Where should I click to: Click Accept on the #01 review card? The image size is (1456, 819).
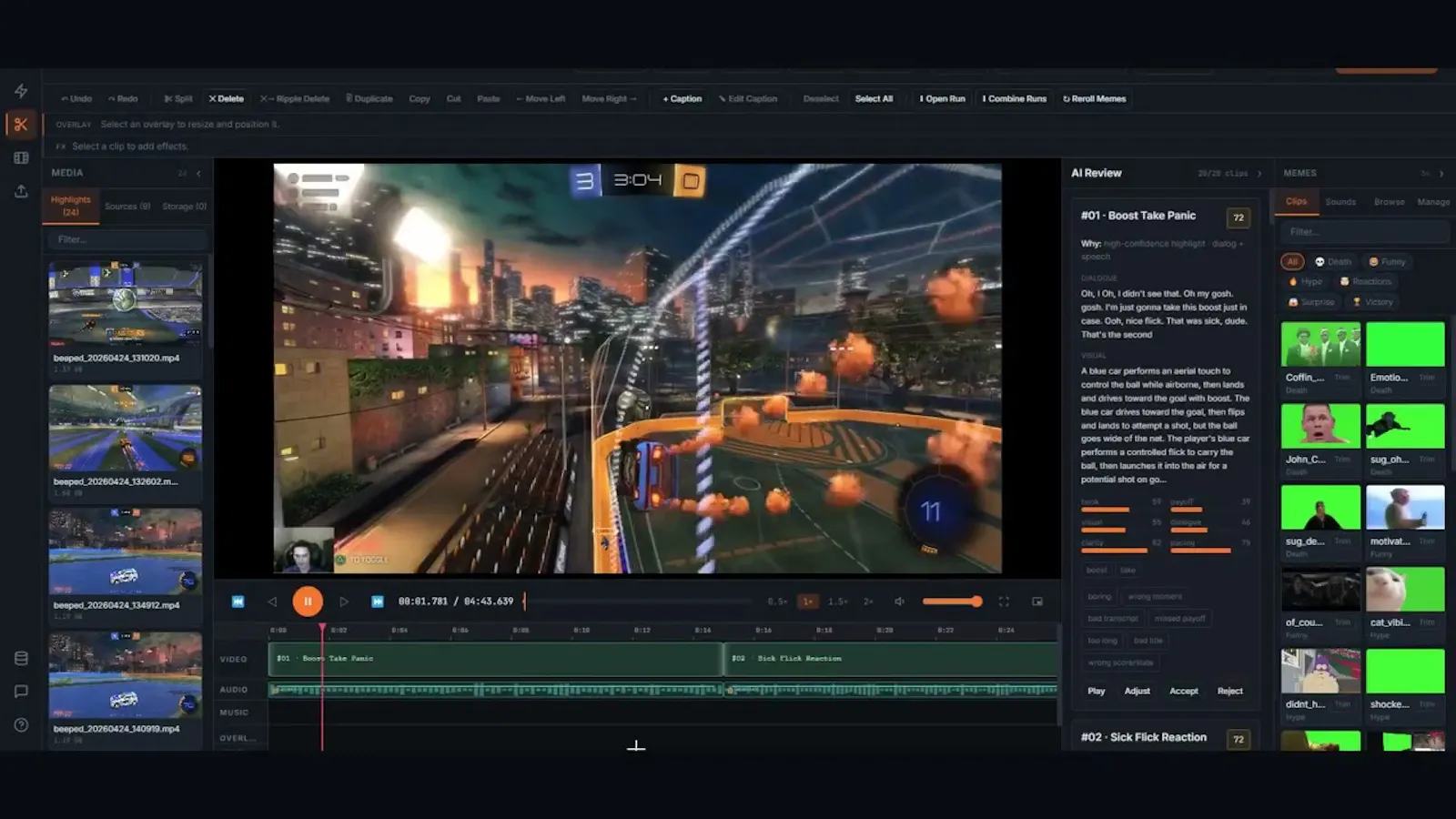coord(1183,691)
